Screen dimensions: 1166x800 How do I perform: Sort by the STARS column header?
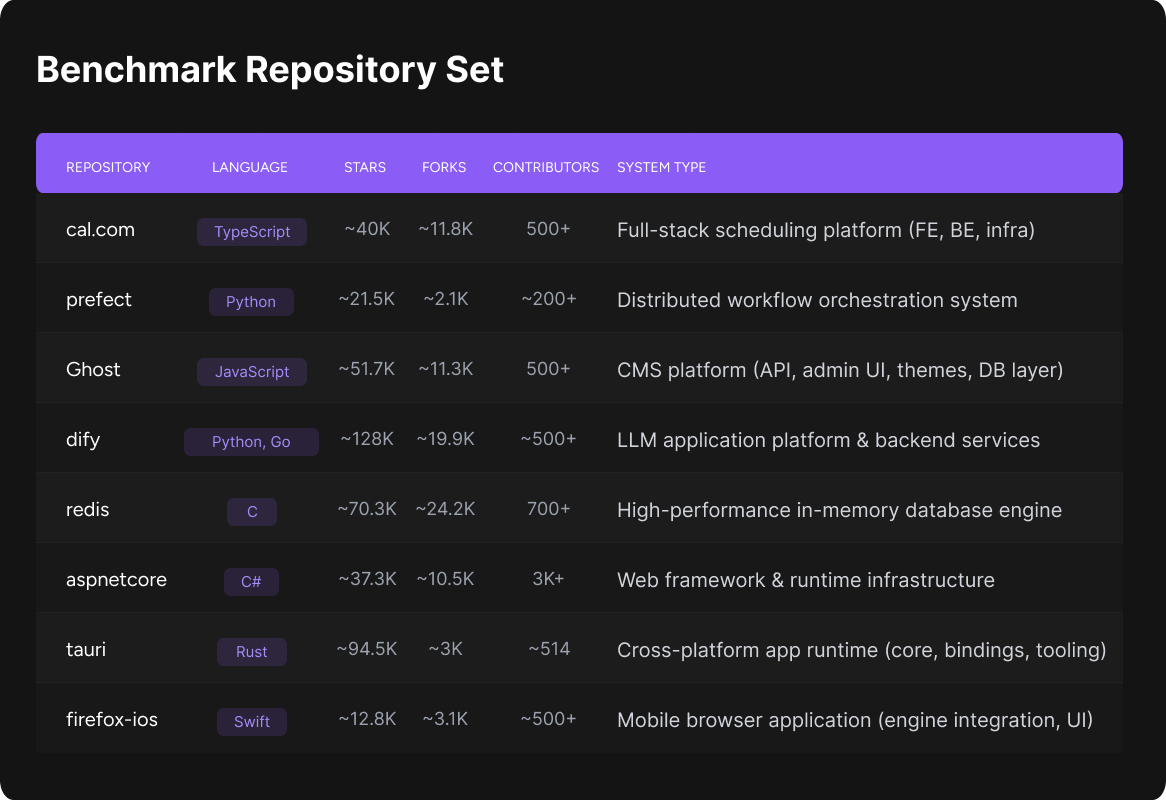pyautogui.click(x=365, y=167)
